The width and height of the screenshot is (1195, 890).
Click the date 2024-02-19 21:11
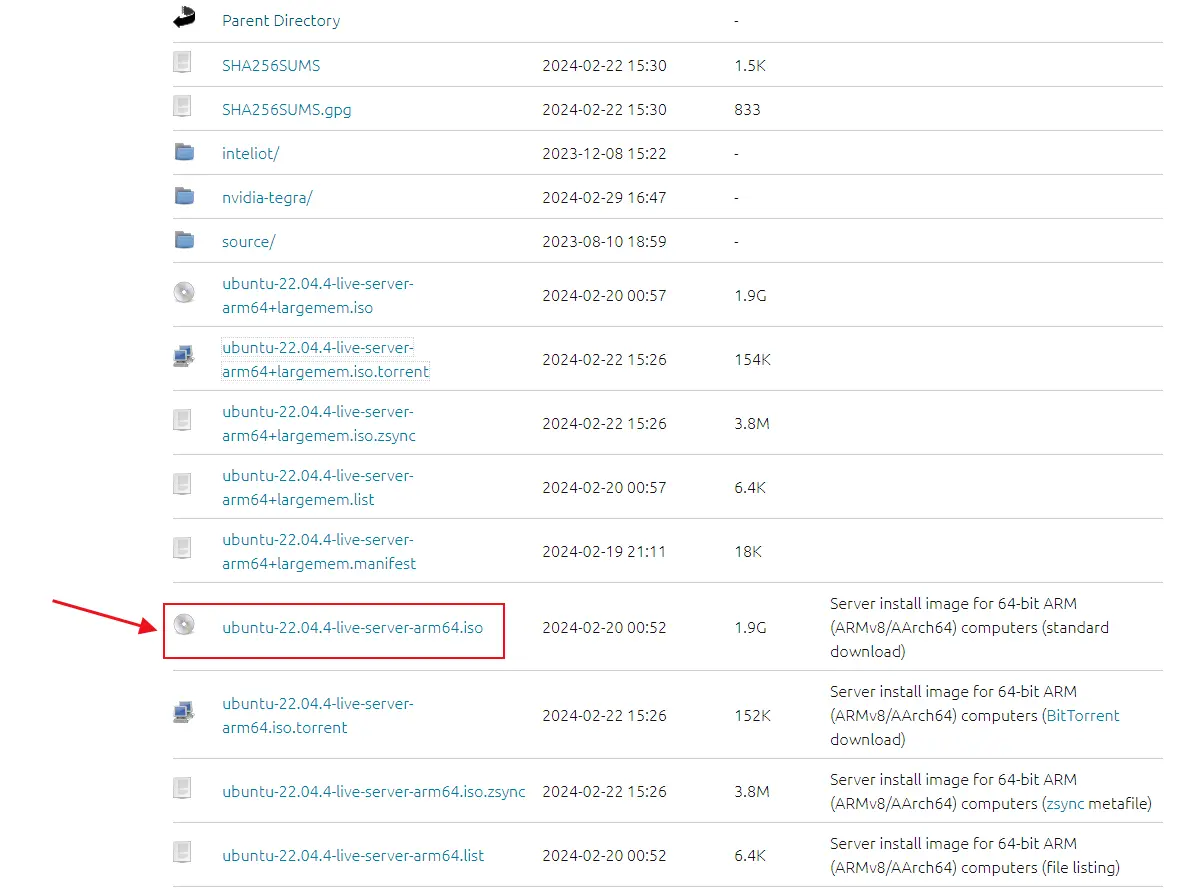604,552
